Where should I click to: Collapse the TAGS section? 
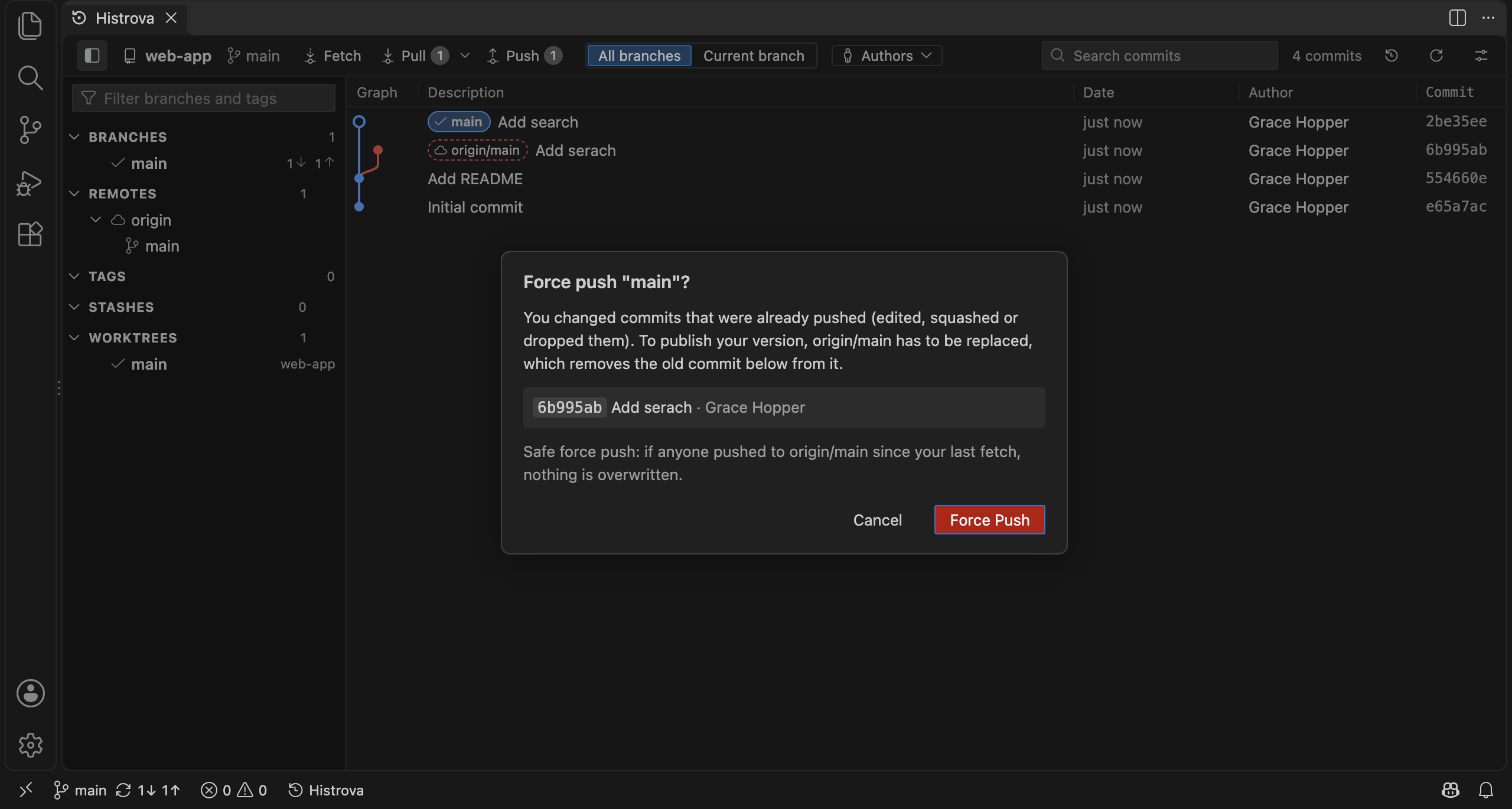74,276
